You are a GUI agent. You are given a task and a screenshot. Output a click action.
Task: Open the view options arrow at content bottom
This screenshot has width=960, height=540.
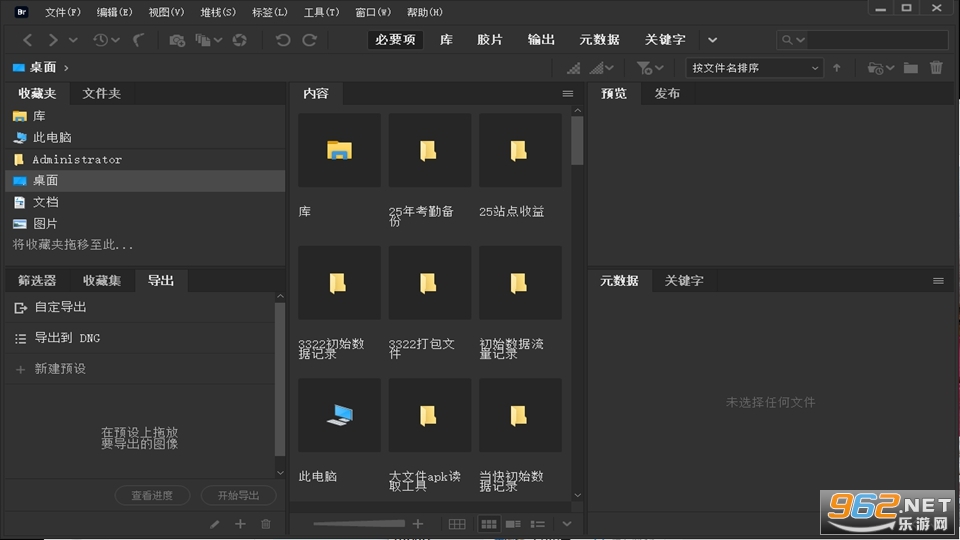tap(567, 524)
